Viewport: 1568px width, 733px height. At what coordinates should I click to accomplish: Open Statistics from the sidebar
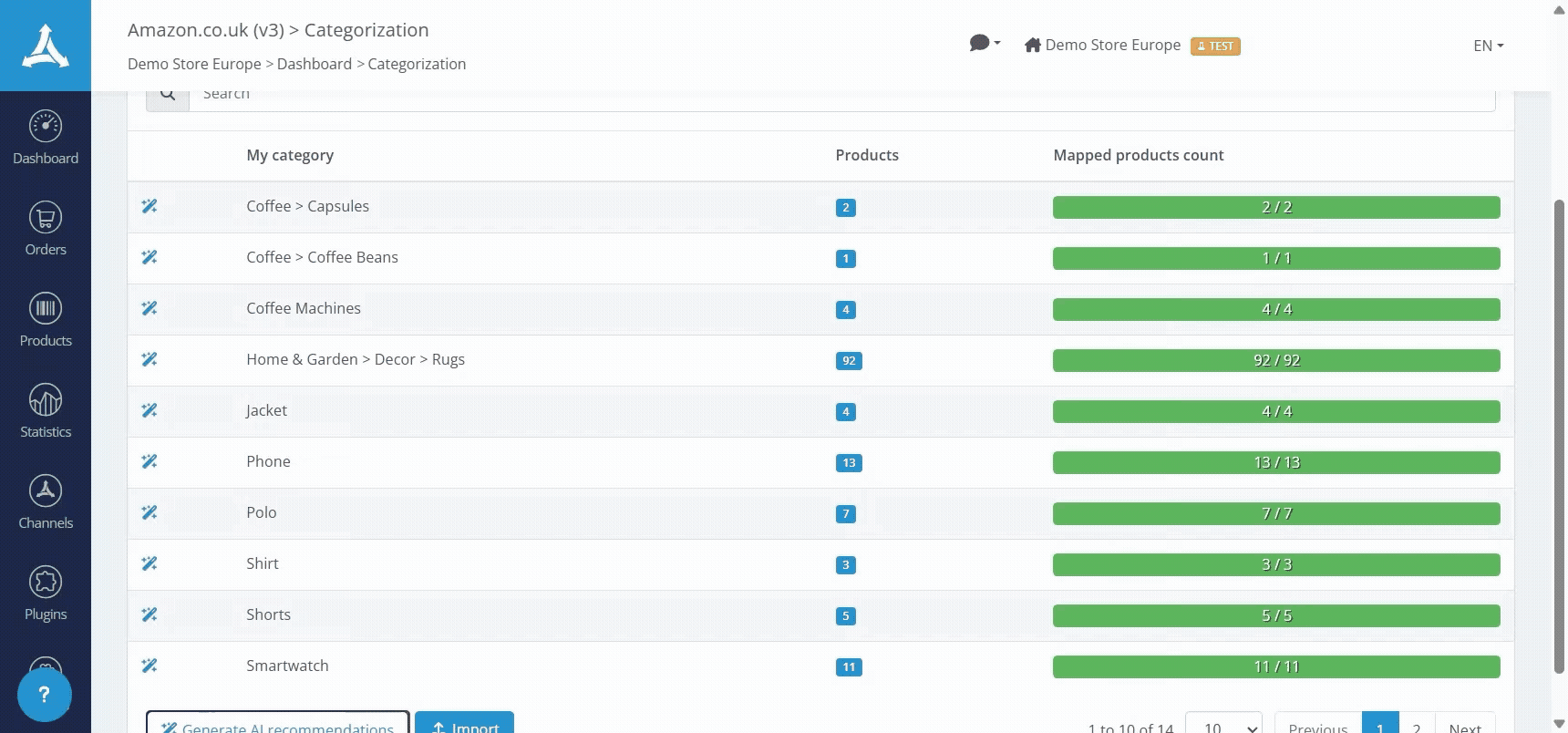click(46, 411)
